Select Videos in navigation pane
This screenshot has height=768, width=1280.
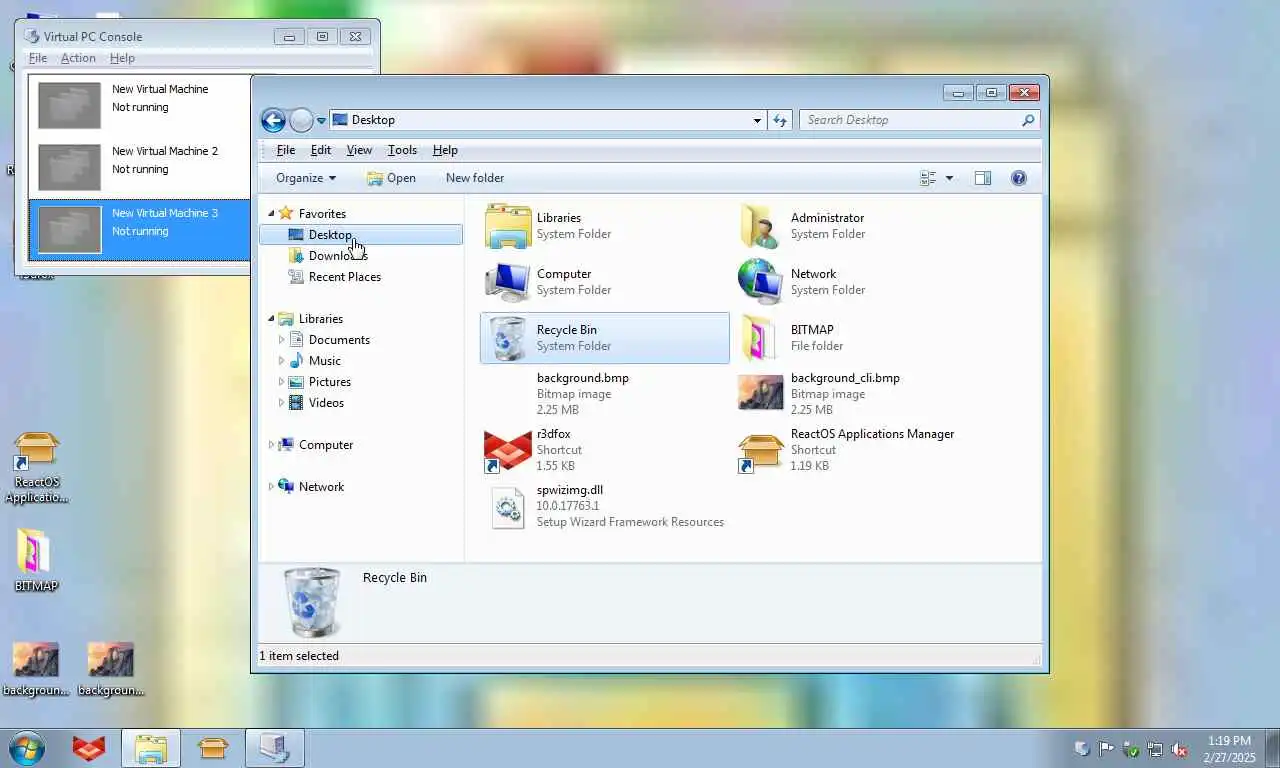(326, 403)
